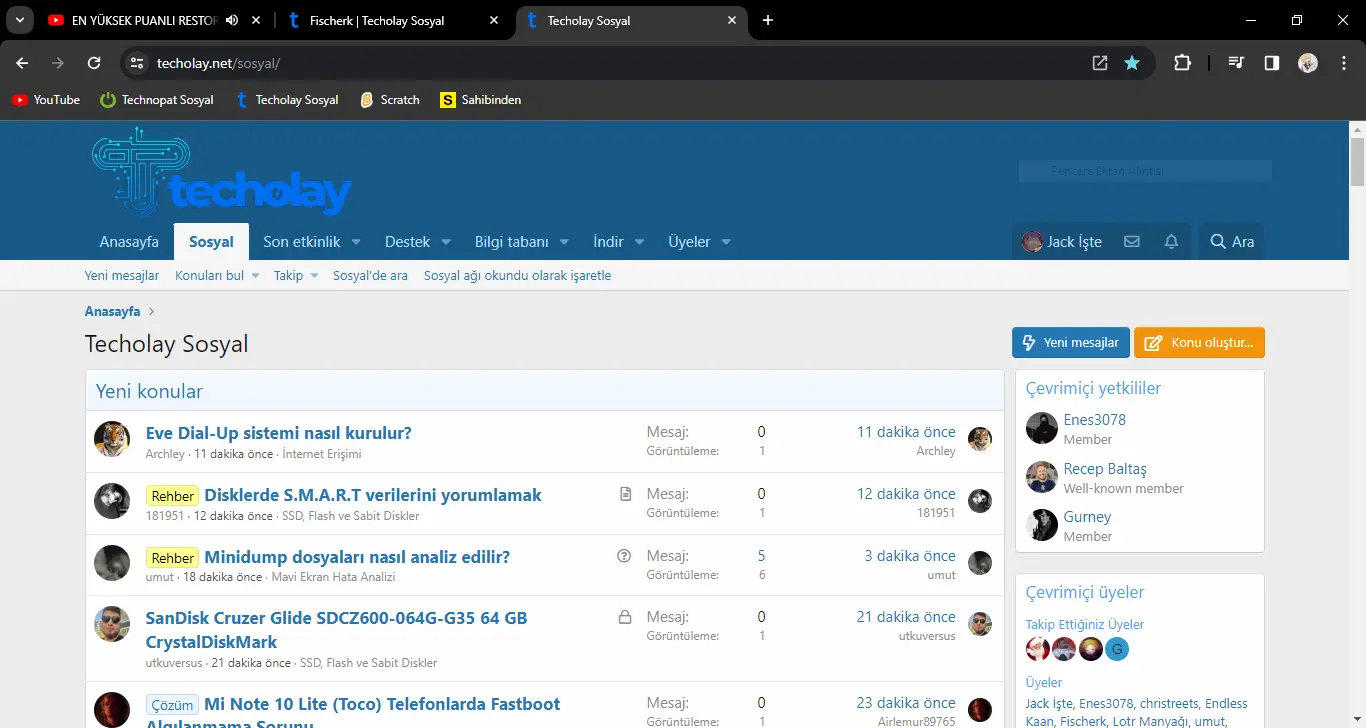Viewport: 1366px width, 728px height.
Task: Click the open-in-app icon in address bar
Action: click(1100, 63)
